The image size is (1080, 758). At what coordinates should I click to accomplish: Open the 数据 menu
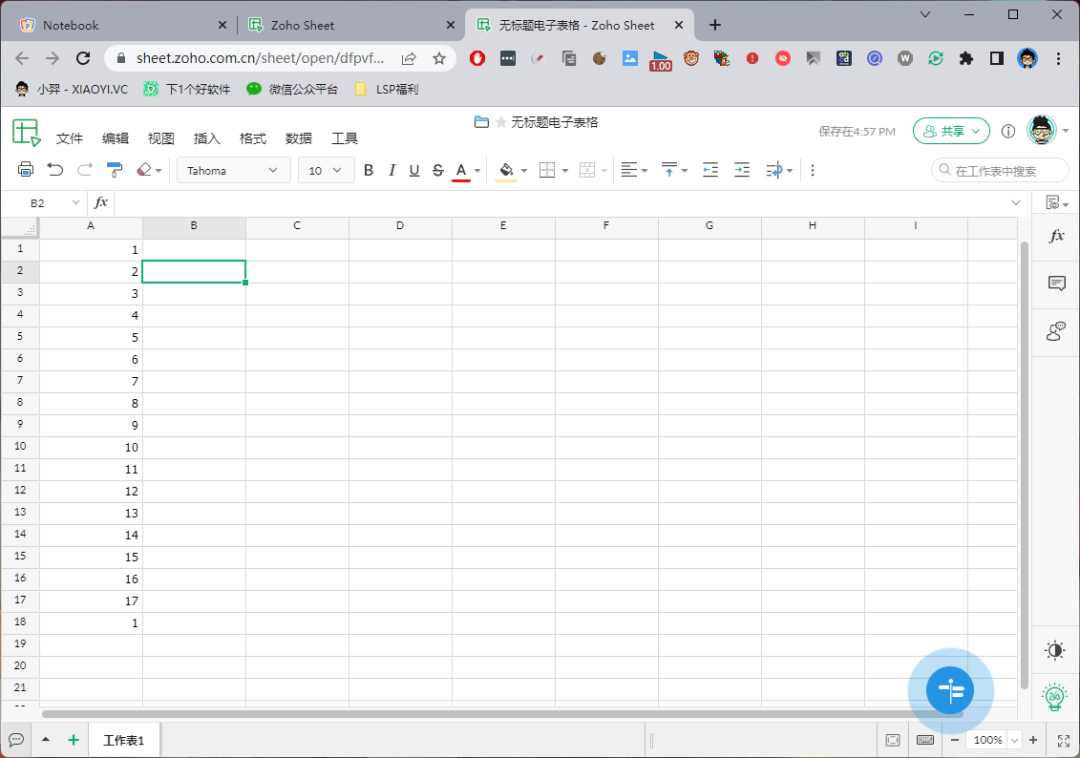pos(298,138)
